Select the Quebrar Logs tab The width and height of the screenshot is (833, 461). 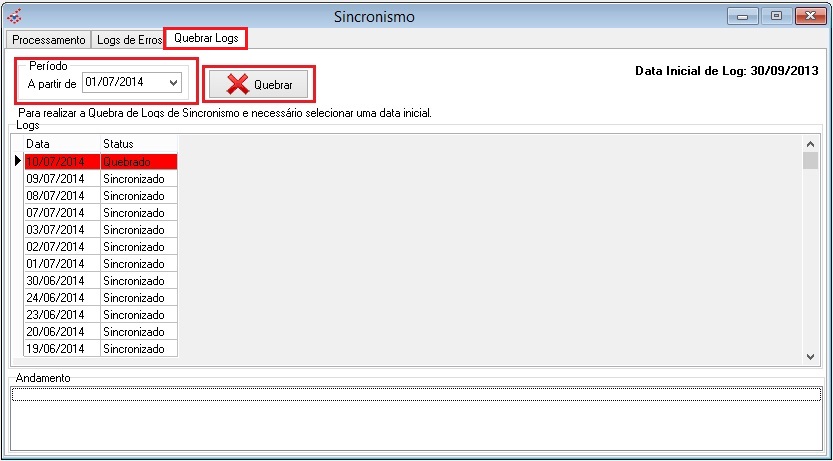pos(205,38)
